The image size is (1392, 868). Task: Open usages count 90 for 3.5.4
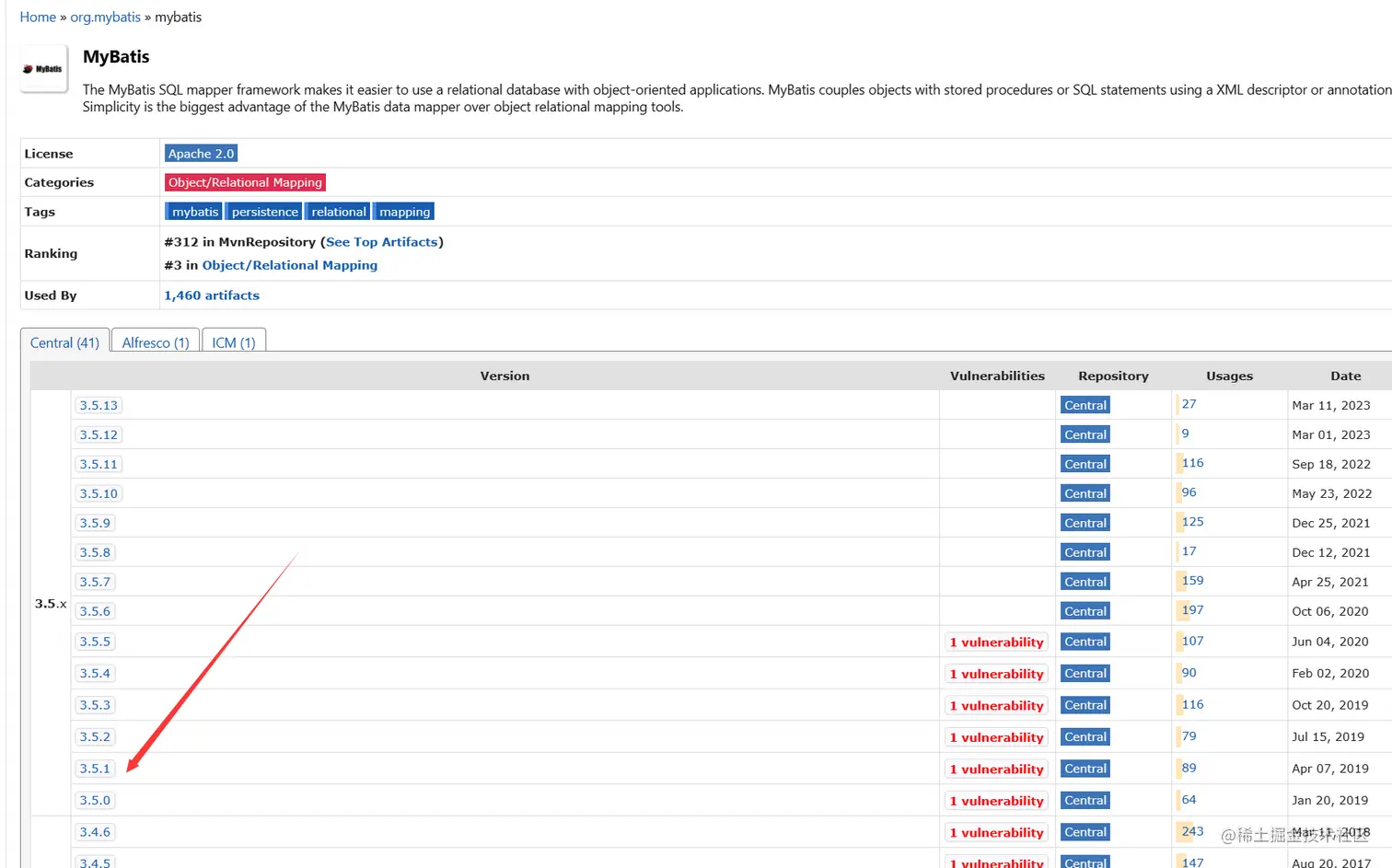[x=1189, y=673]
